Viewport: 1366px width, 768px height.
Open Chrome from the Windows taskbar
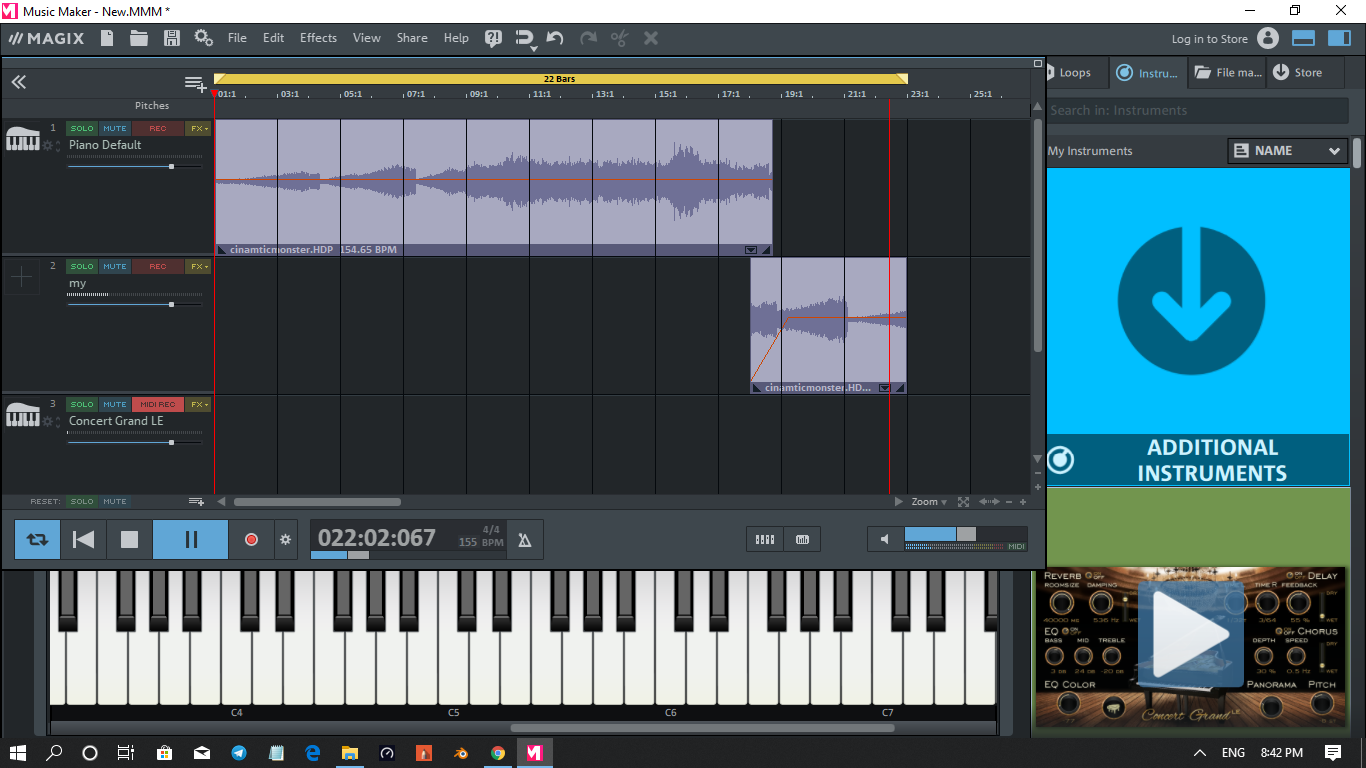coord(498,753)
